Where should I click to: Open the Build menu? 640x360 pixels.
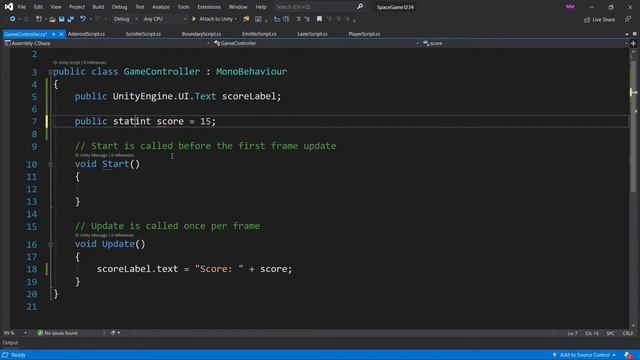point(98,7)
